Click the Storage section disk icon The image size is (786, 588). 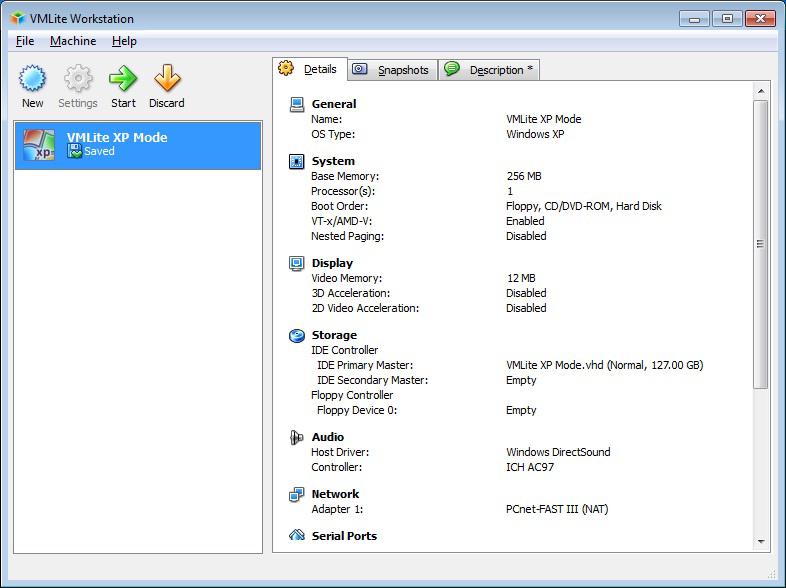(297, 335)
